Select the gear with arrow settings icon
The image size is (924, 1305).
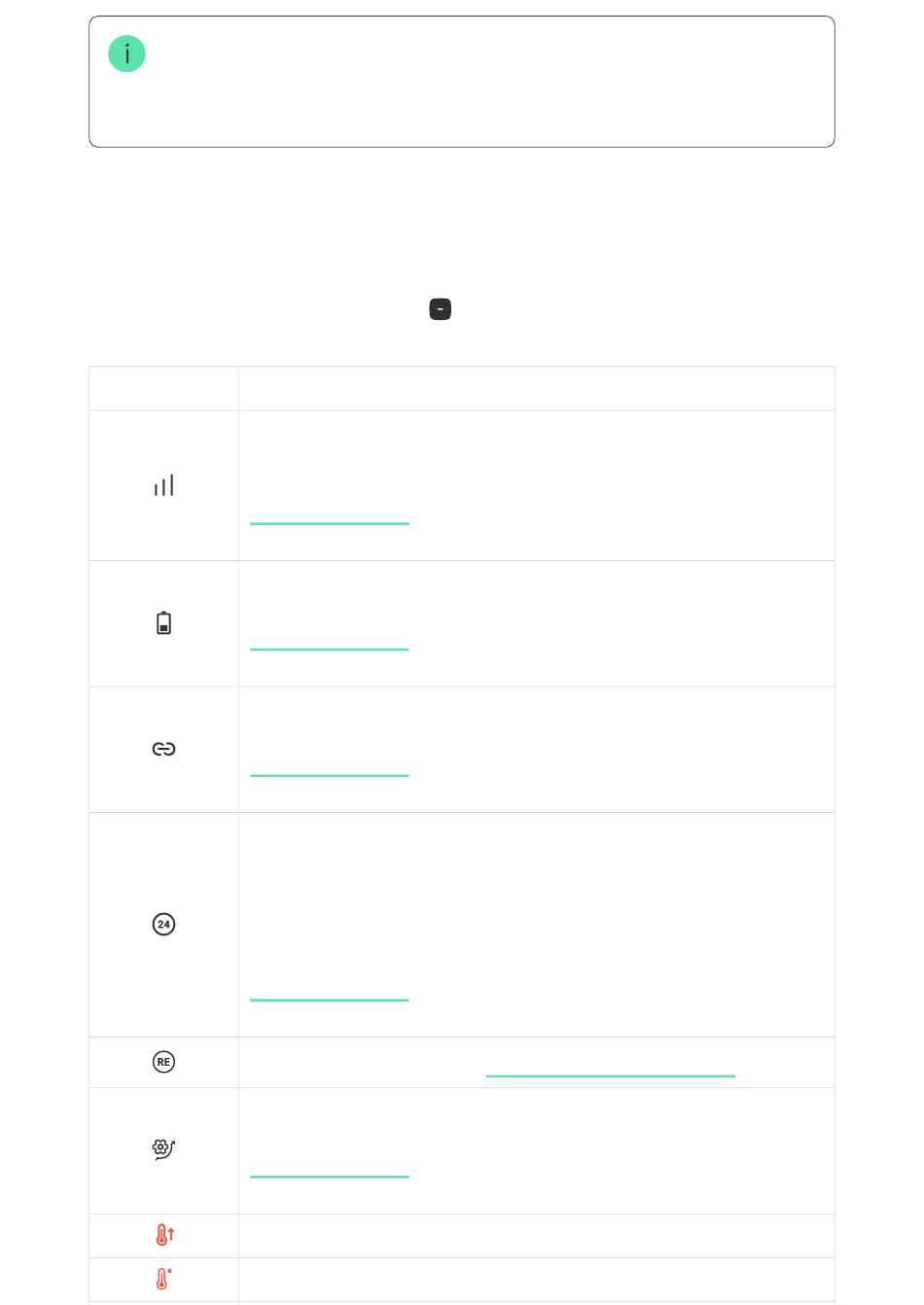(163, 1148)
